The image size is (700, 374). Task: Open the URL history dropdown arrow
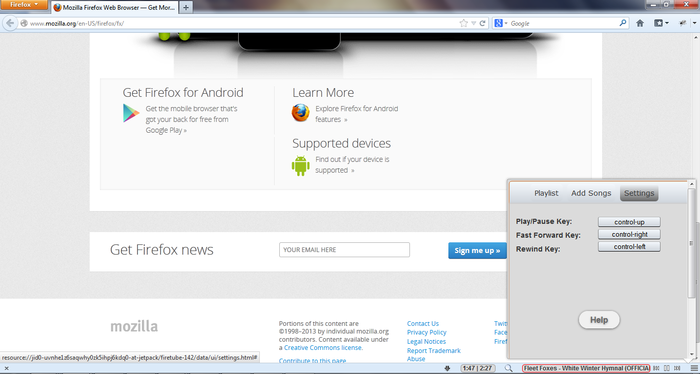tap(474, 23)
